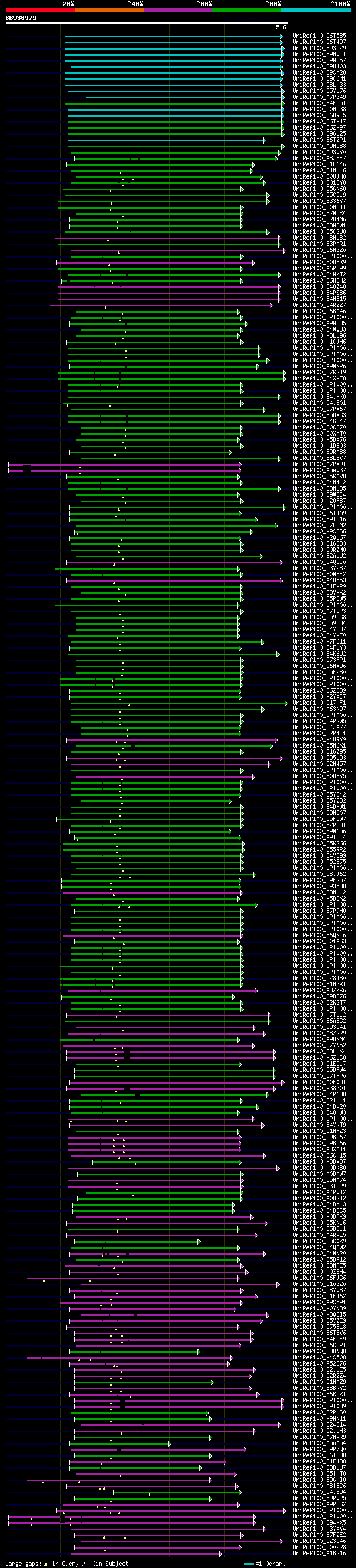Choose hit UniRef100_Q8LA33
Viewport: 356px width, 1568px height.
(x=319, y=85)
